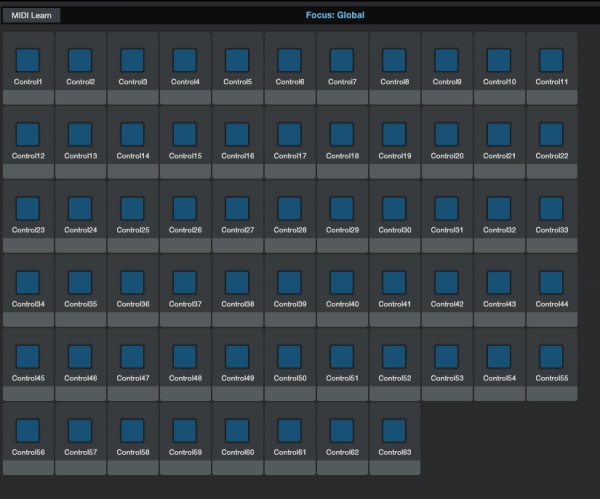Select the Control27 blue square
Image resolution: width=600 pixels, height=499 pixels.
tap(237, 209)
